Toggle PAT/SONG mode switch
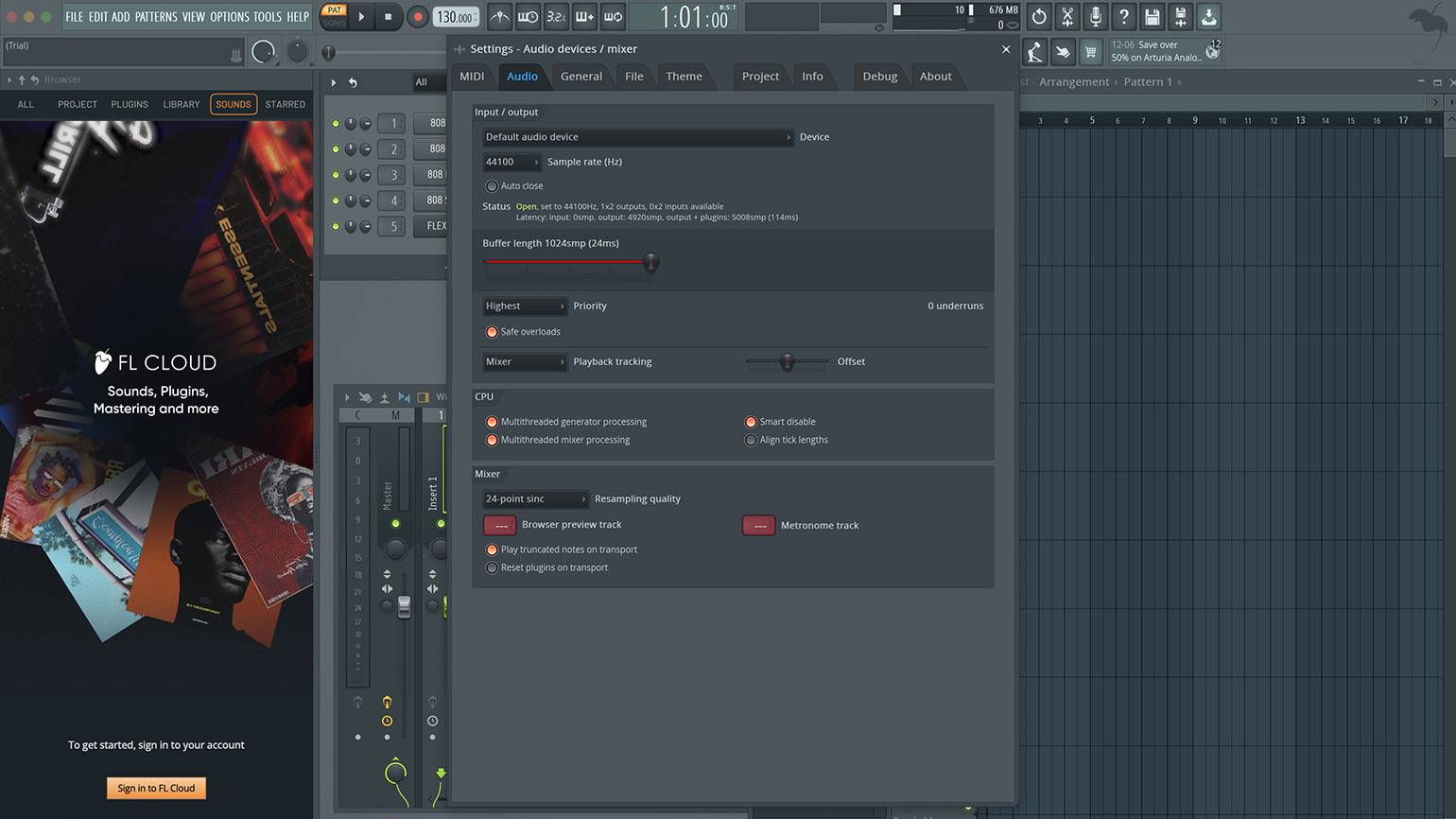1456x819 pixels. click(335, 16)
